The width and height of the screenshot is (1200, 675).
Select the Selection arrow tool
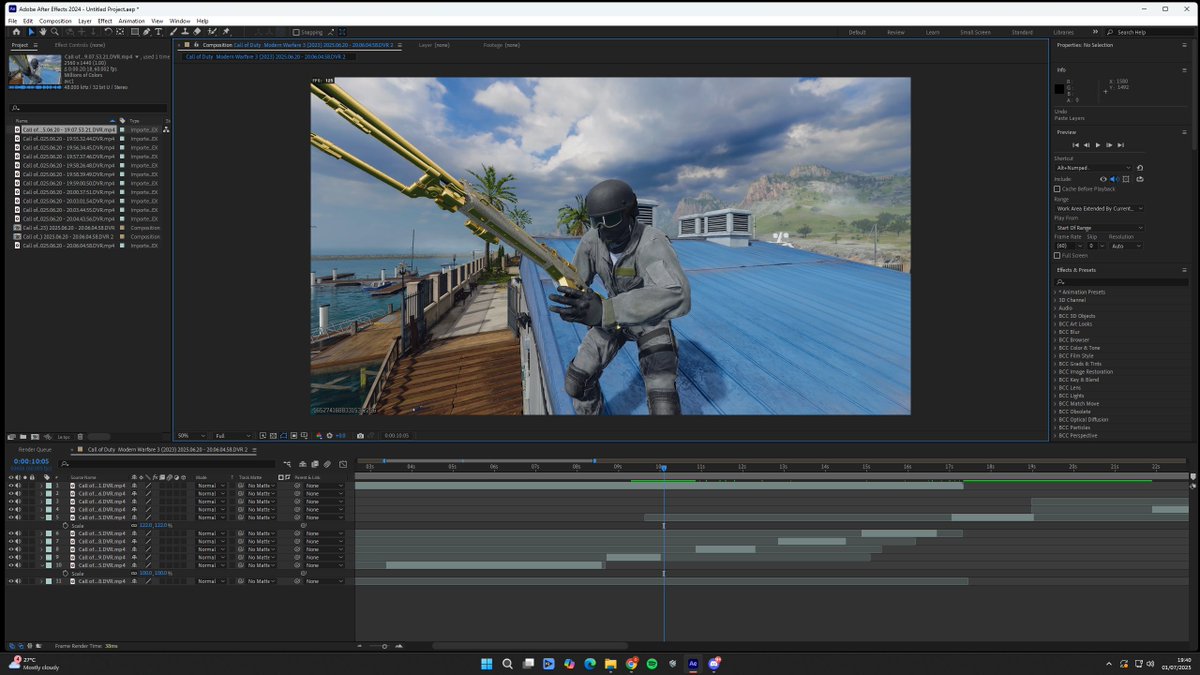[30, 31]
